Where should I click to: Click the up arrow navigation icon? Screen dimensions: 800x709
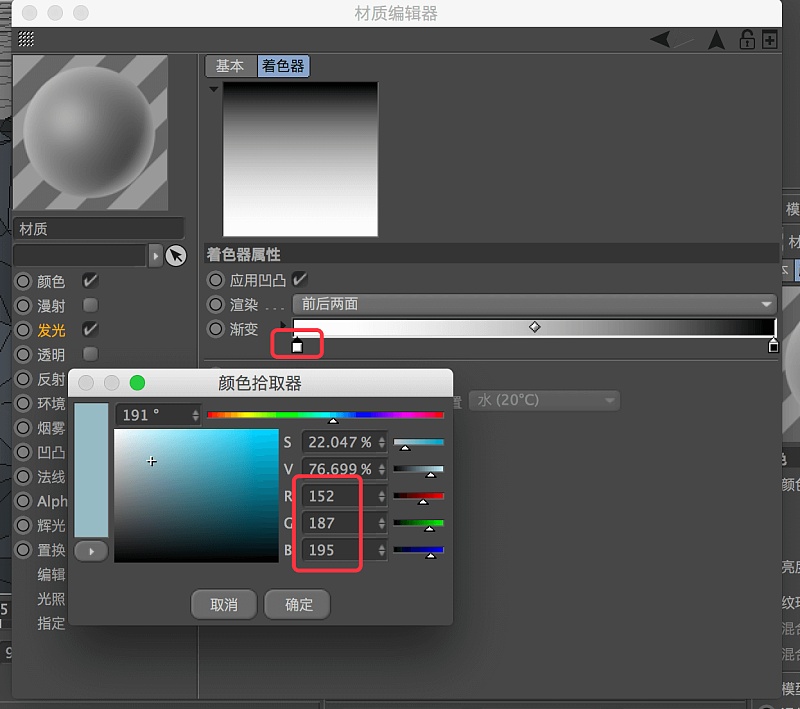coord(716,39)
